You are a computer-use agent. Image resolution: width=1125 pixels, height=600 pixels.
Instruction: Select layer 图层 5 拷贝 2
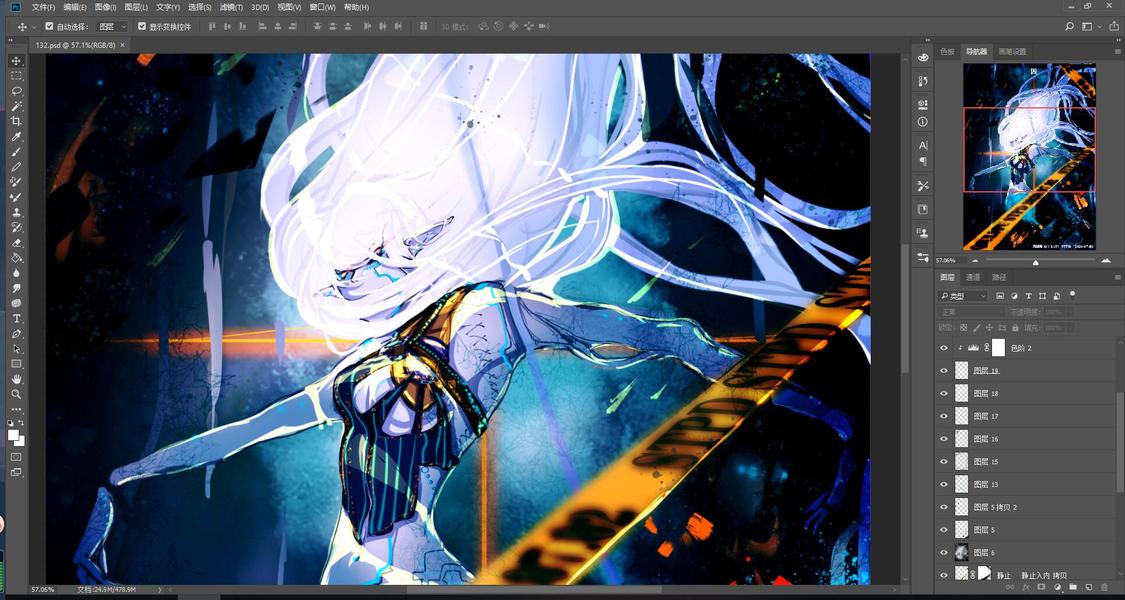995,507
